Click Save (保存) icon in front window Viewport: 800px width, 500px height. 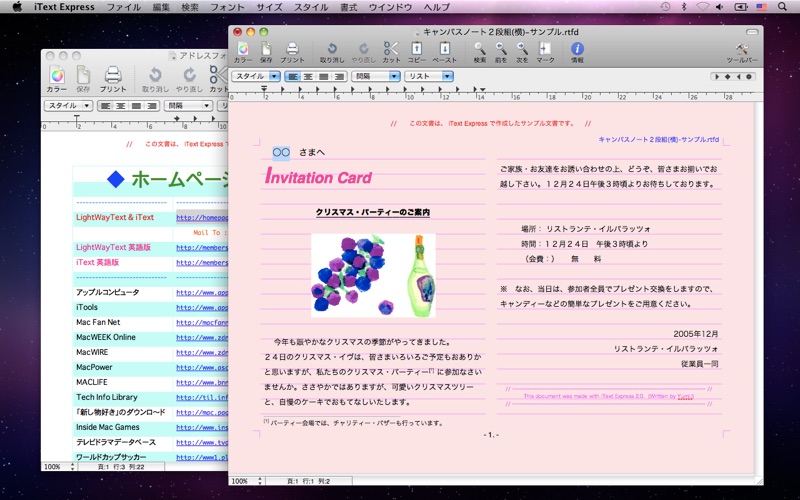point(266,52)
